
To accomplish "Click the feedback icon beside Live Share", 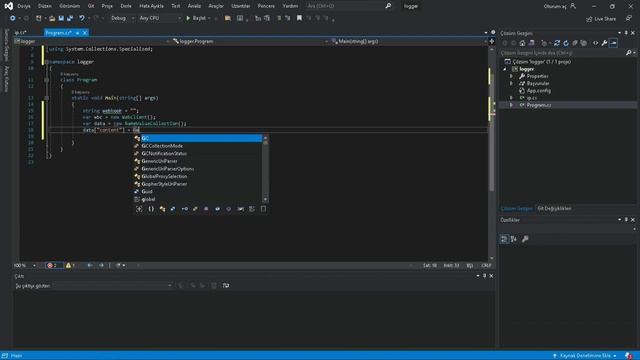I will [x=629, y=18].
